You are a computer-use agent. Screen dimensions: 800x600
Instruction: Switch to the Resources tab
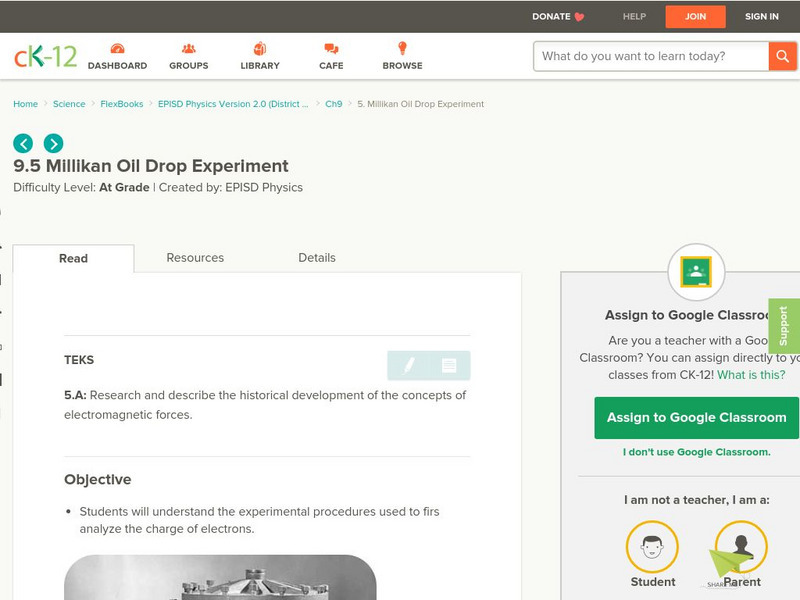click(x=195, y=258)
